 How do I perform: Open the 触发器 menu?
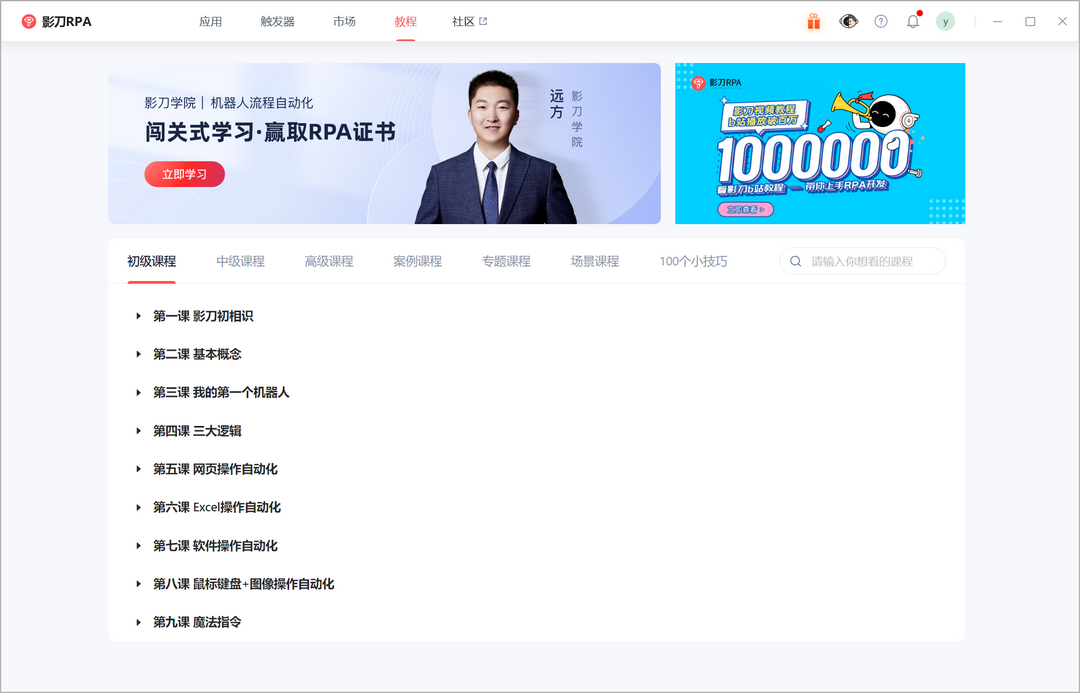tap(276, 20)
